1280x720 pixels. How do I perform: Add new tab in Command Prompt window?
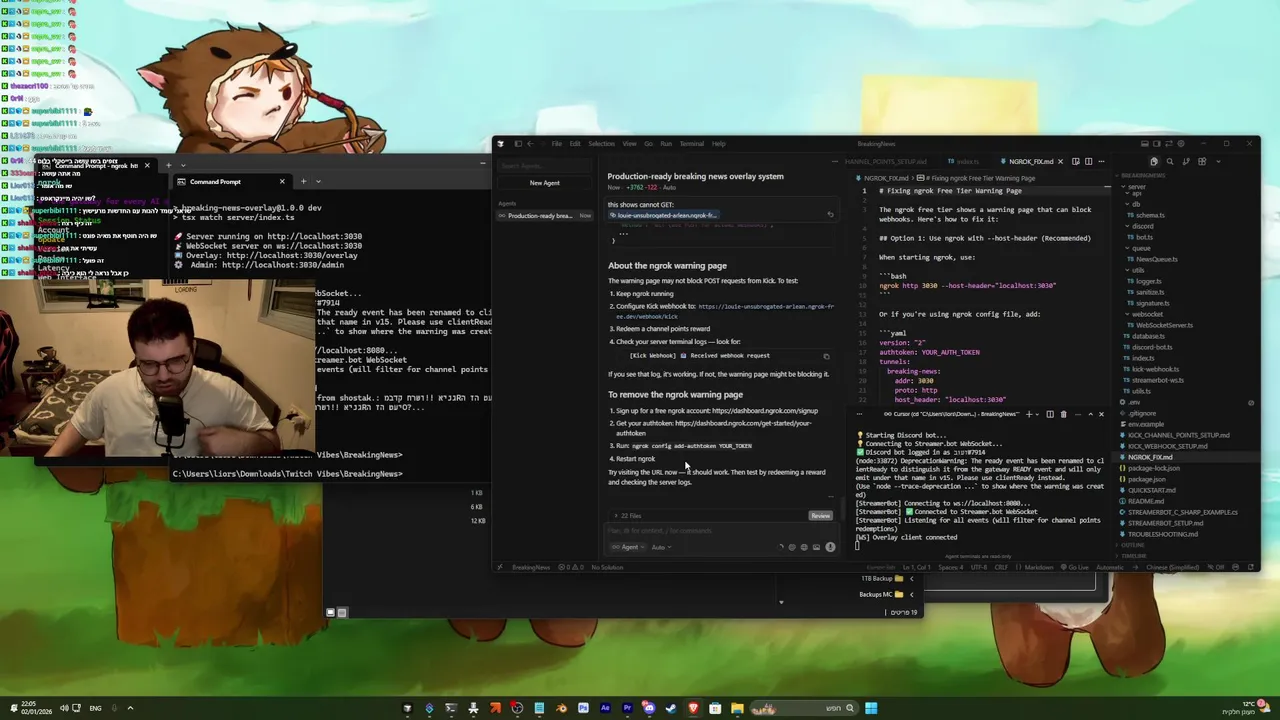tap(303, 181)
